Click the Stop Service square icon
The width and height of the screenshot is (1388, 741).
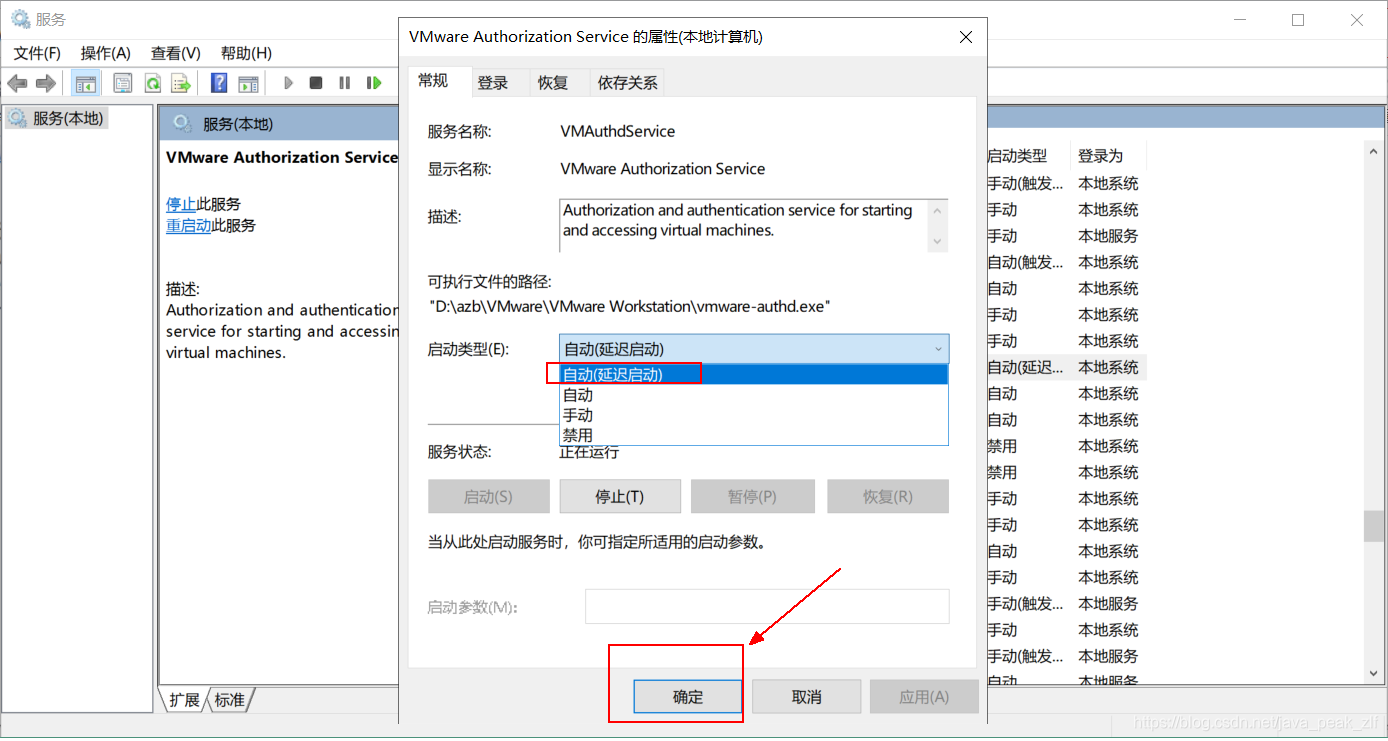pos(316,83)
